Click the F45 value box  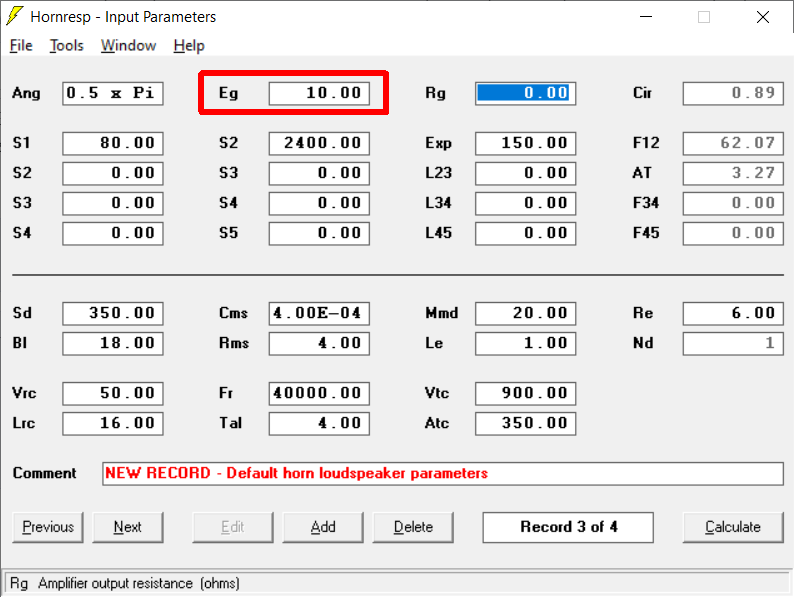point(733,233)
